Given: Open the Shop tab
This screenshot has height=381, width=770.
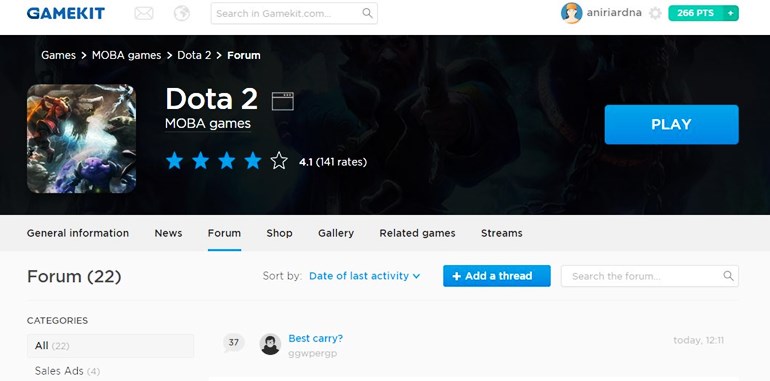Looking at the screenshot, I should 279,233.
